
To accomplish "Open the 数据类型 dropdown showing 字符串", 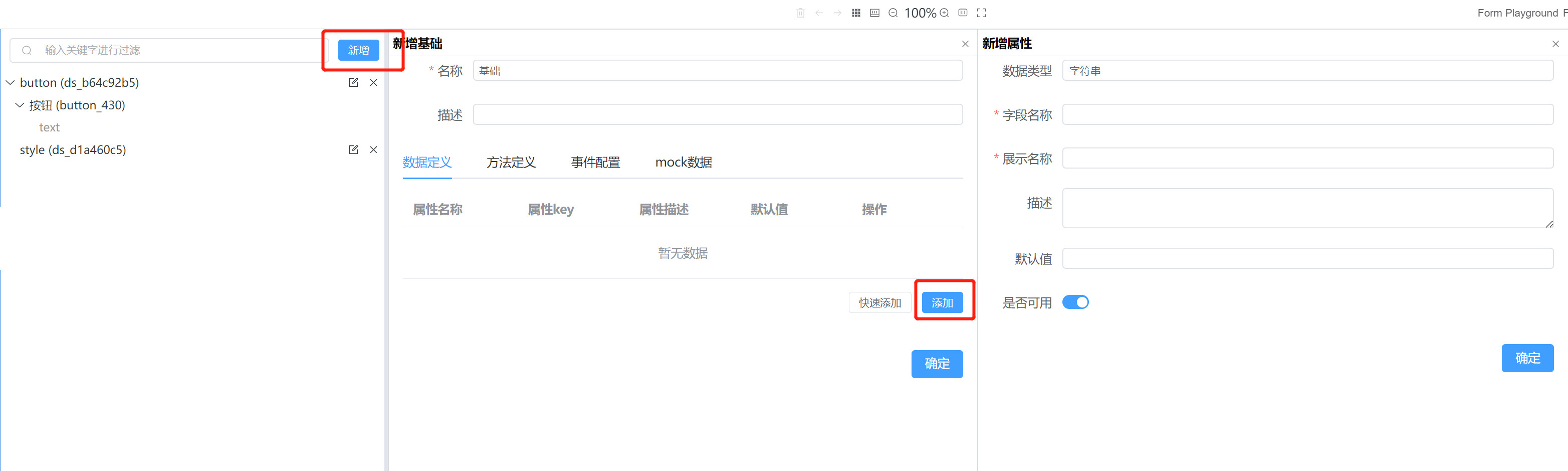I will coord(1307,71).
